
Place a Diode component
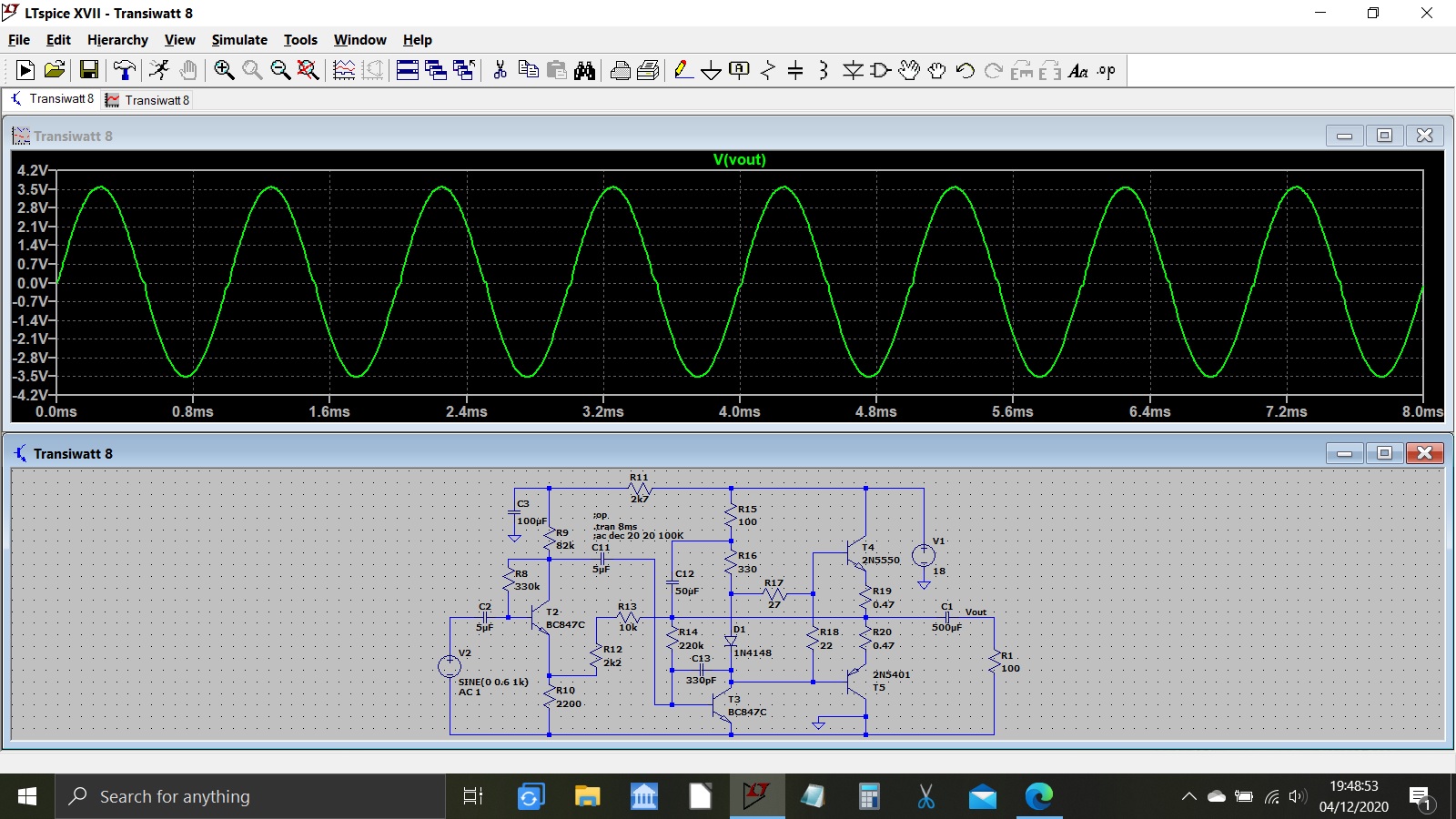pos(853,70)
